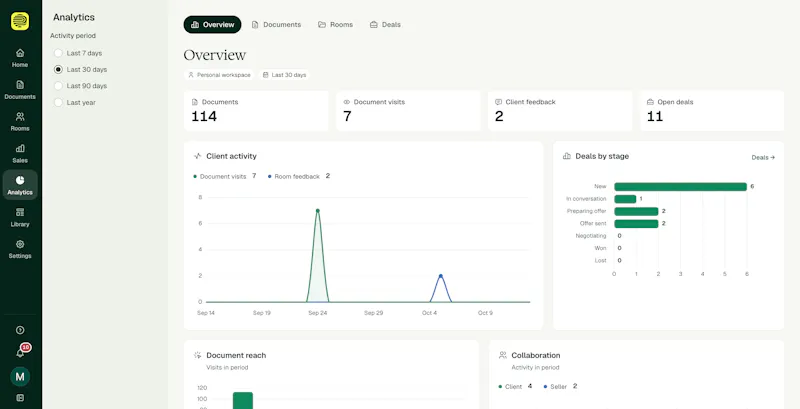Click the Analytics panel title
Viewport: 800px width, 409px height.
click(x=74, y=17)
